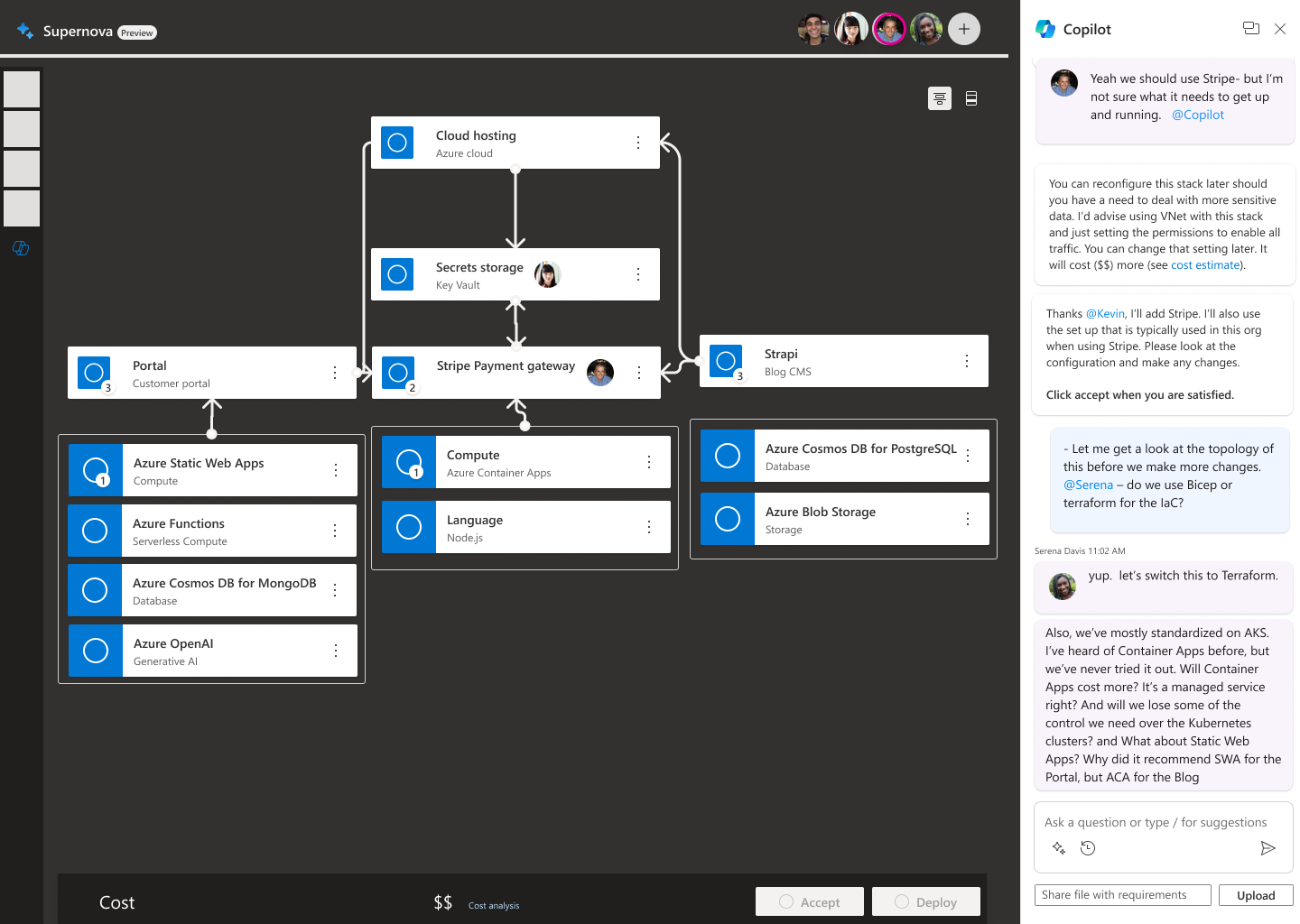Click Serena's avatar in the chat message
1300x924 pixels.
click(1063, 586)
